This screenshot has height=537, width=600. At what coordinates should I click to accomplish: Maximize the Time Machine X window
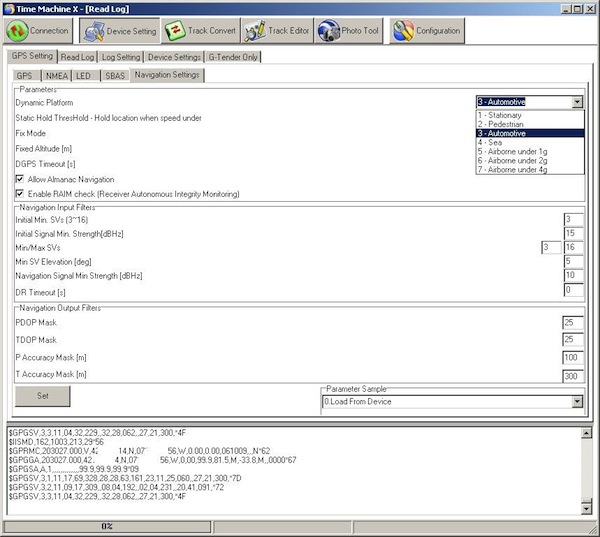coord(577,9)
